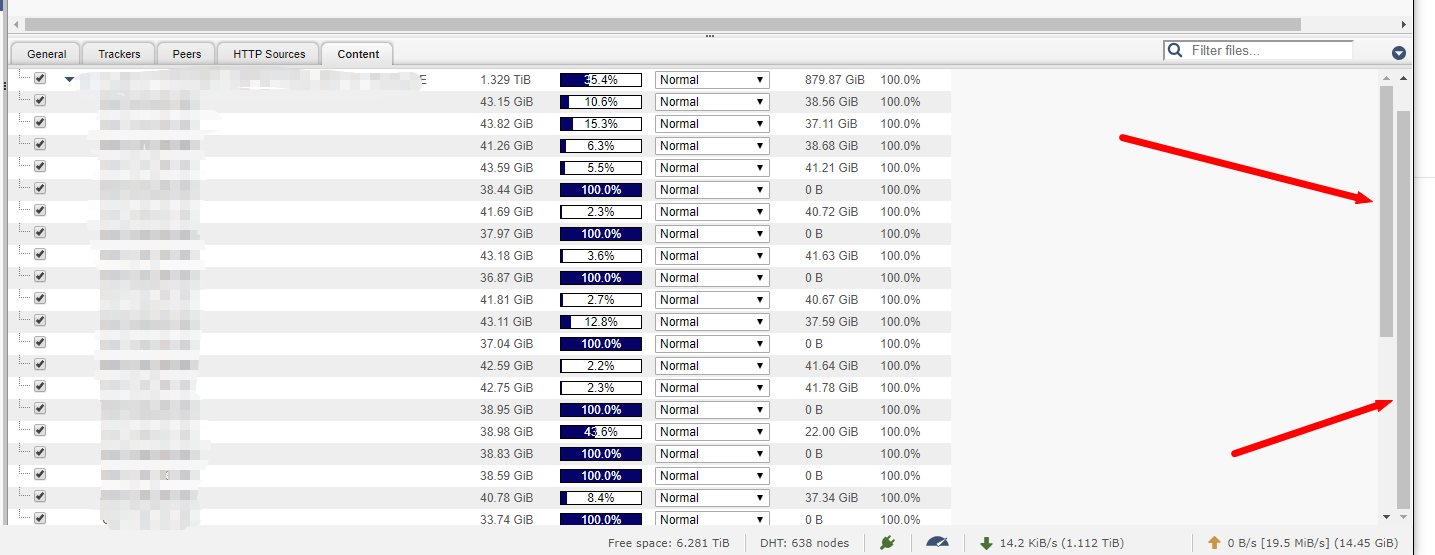This screenshot has height=555, width=1435.
Task: Open priority dropdown for 37.04 GiB file
Action: click(x=712, y=344)
